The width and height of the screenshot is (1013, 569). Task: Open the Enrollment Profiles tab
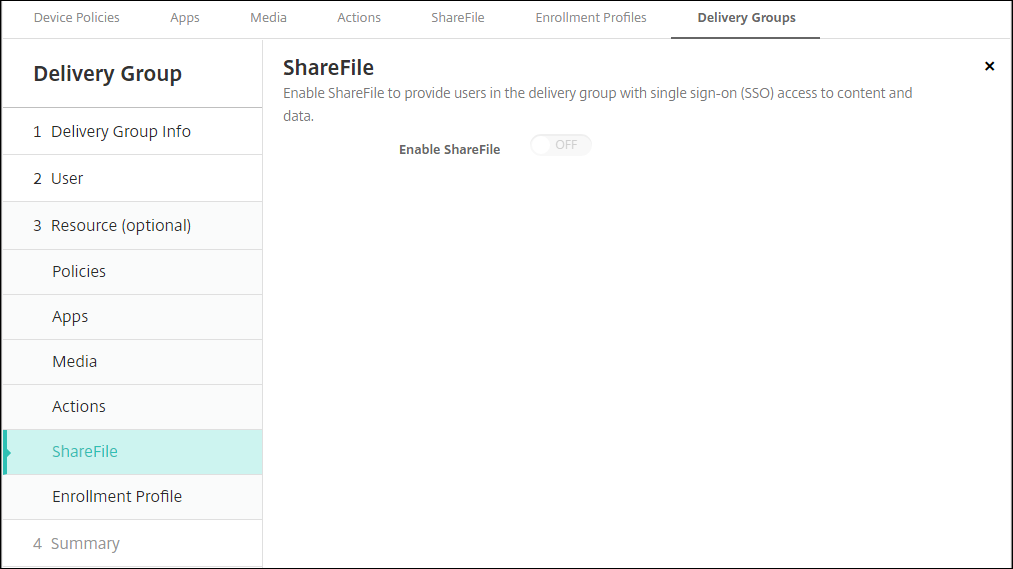click(x=590, y=17)
